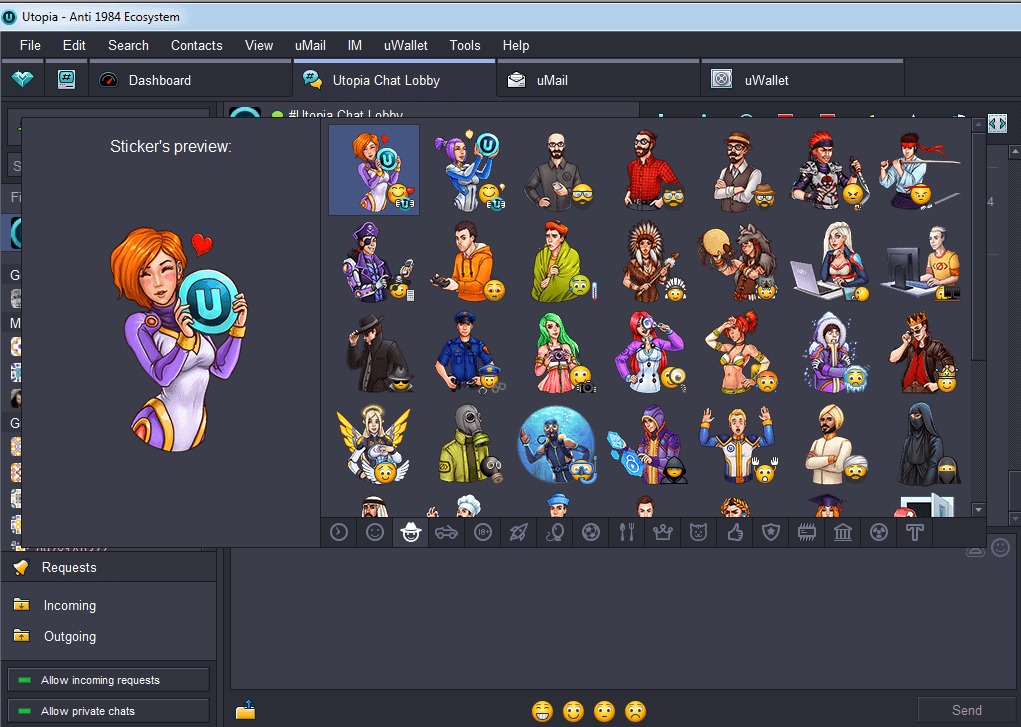This screenshot has width=1021, height=727.
Task: Switch to the Dashboard tab
Action: 191,79
